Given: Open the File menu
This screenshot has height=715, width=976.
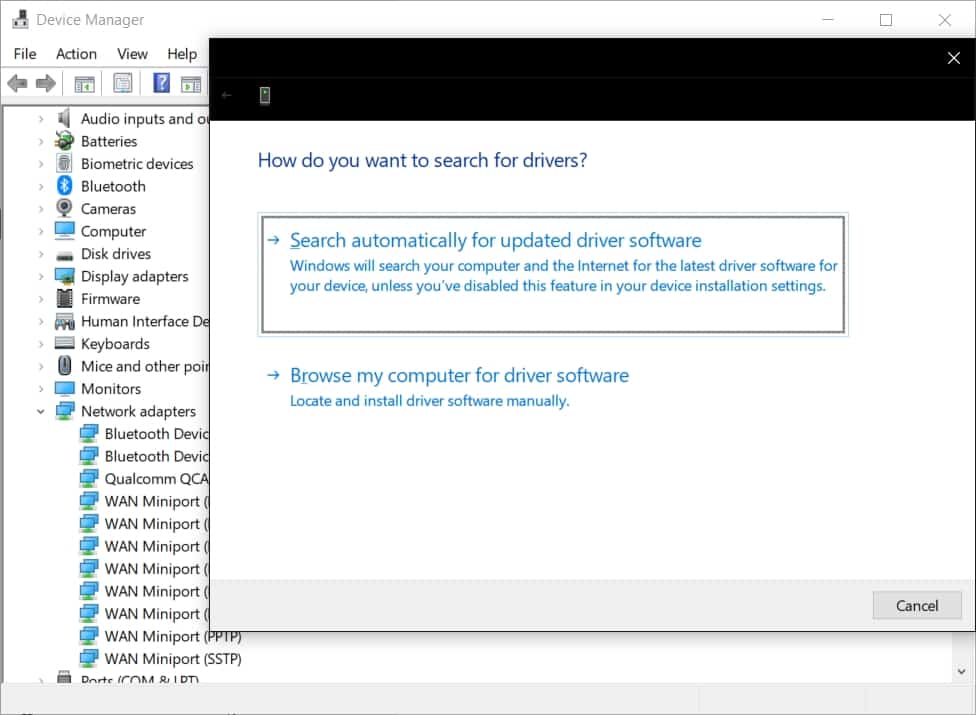Looking at the screenshot, I should (25, 54).
